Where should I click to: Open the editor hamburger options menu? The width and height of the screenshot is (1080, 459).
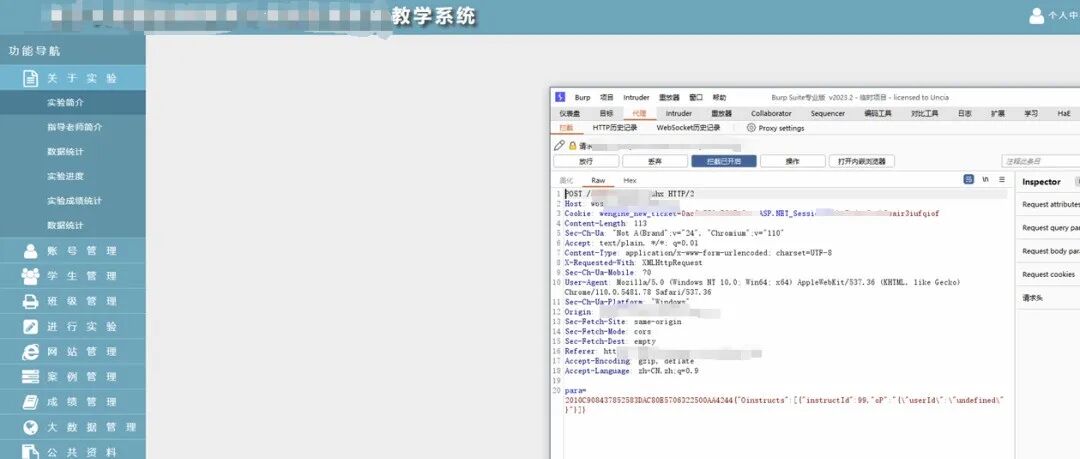click(1001, 179)
